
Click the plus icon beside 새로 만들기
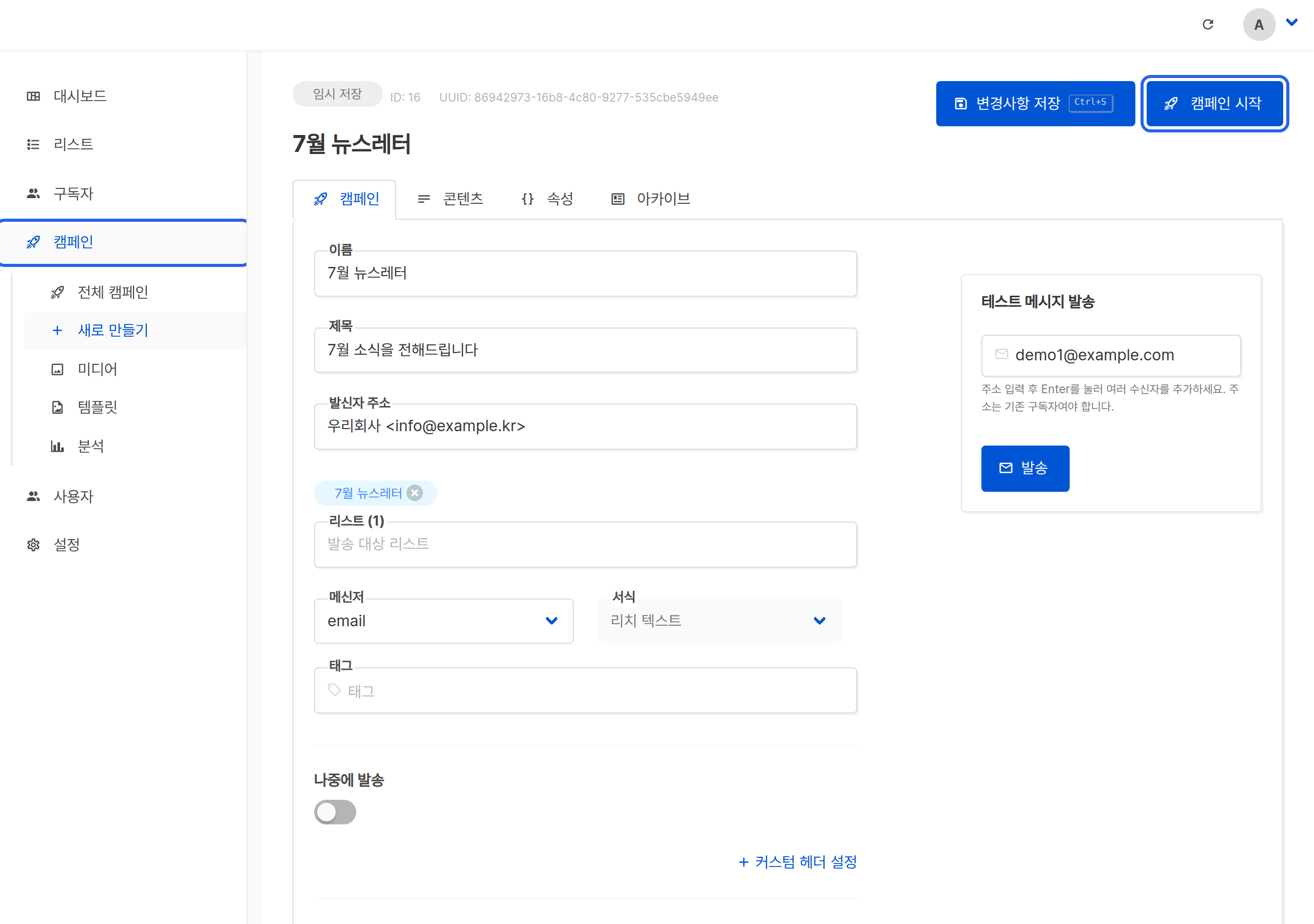tap(57, 330)
